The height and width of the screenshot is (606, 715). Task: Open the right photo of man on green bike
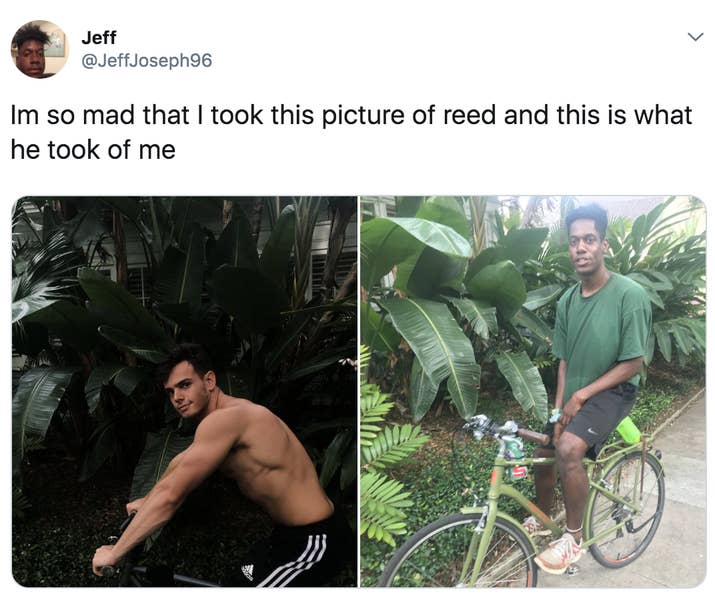point(533,391)
